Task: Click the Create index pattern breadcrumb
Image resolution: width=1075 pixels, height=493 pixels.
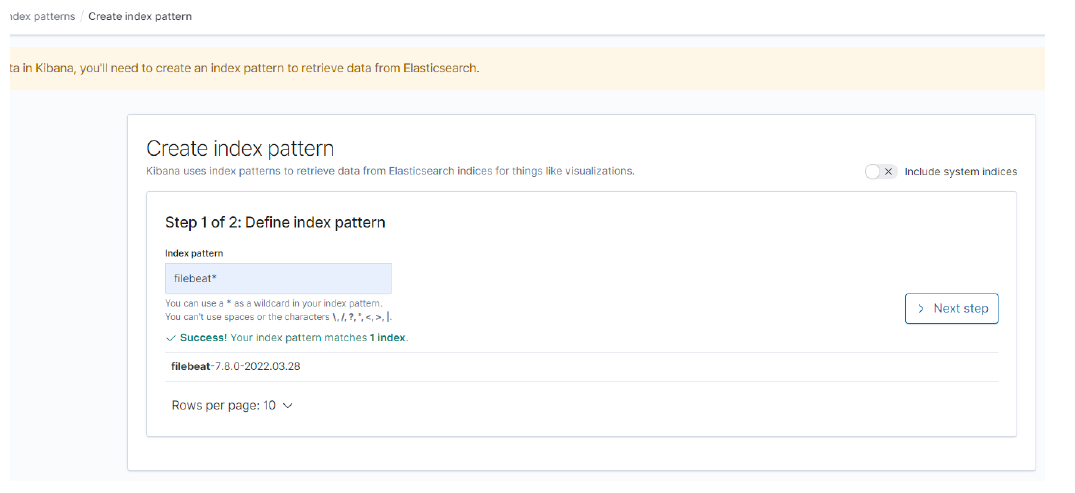Action: point(140,16)
